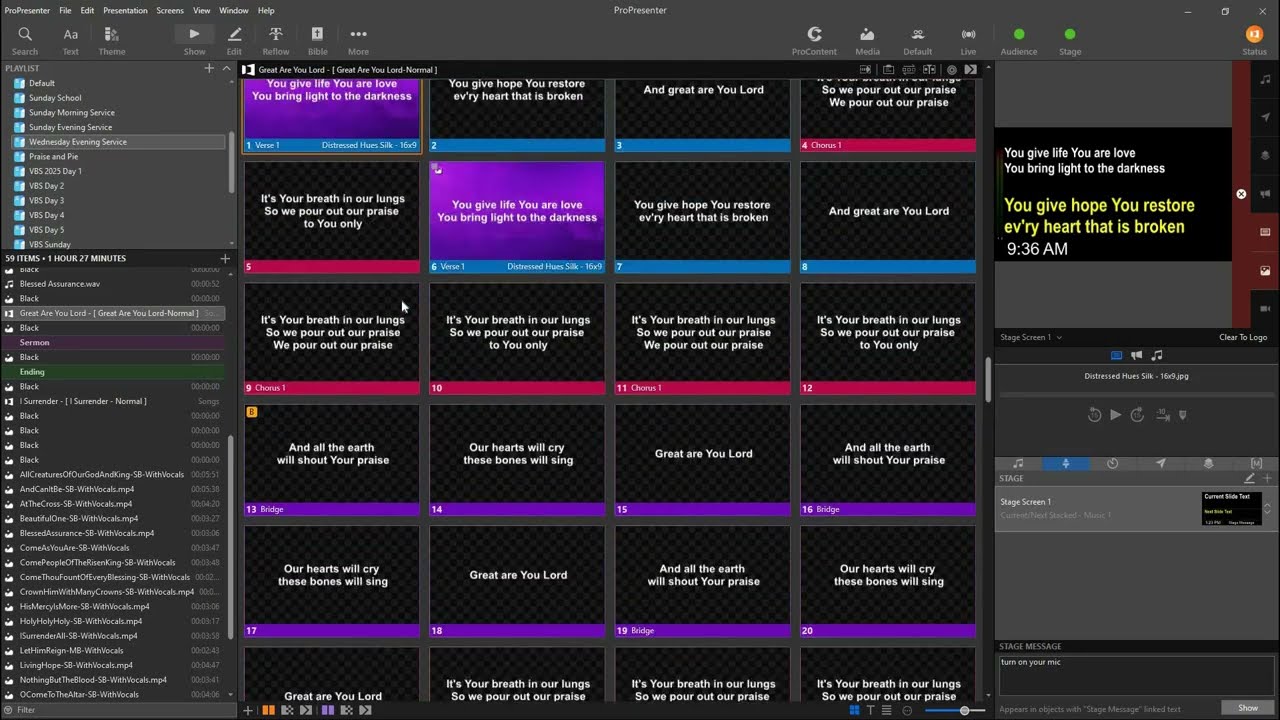Clear the media layer
Screen dimensions: 1280x720
click(1265, 270)
